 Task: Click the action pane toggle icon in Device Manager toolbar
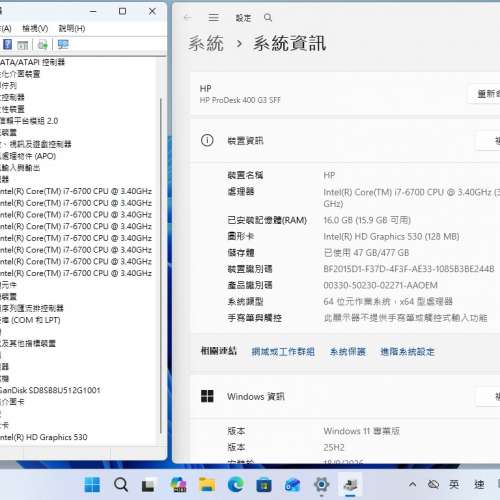point(23,45)
